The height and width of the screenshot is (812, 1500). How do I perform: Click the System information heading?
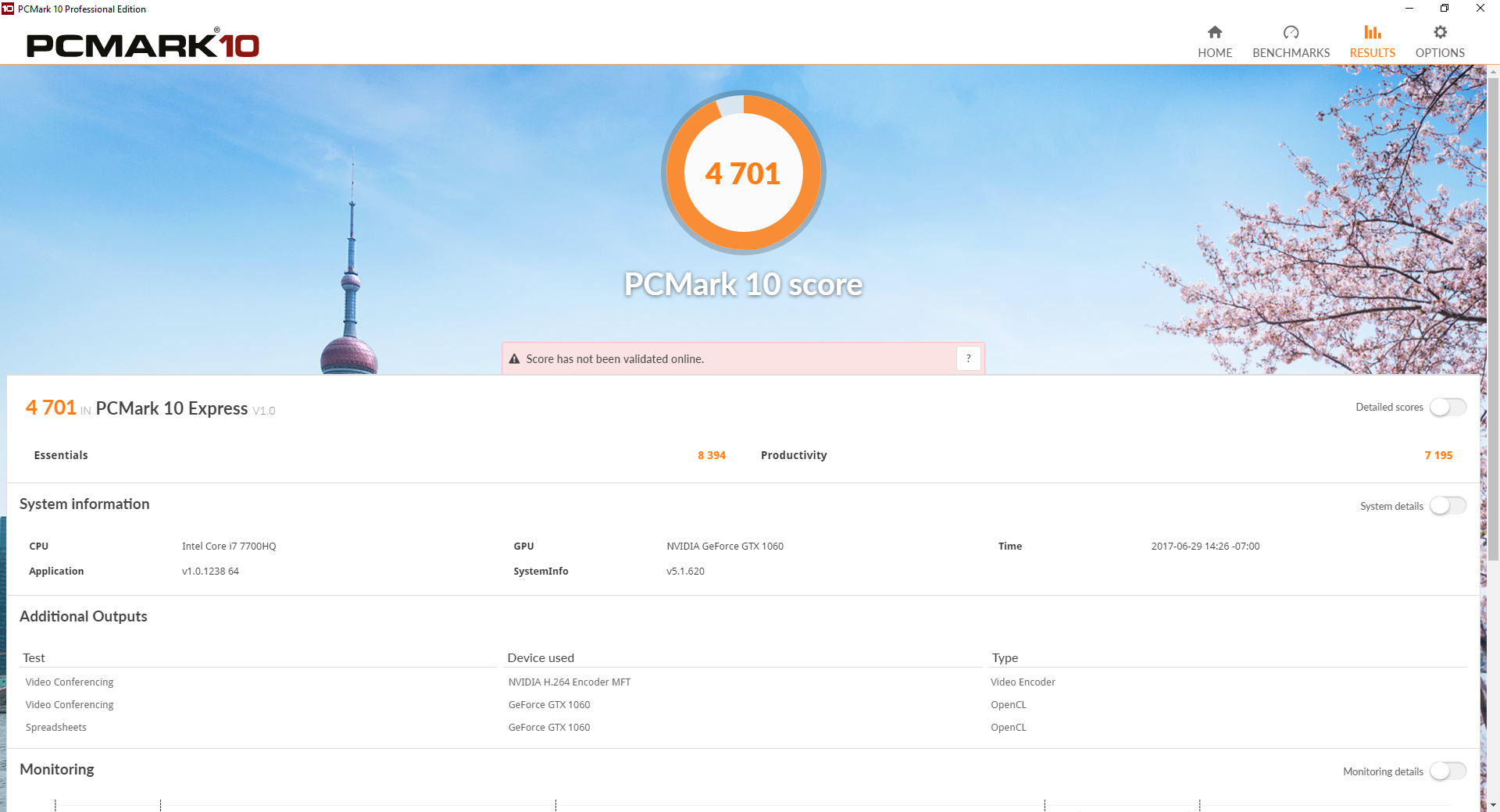(x=84, y=504)
